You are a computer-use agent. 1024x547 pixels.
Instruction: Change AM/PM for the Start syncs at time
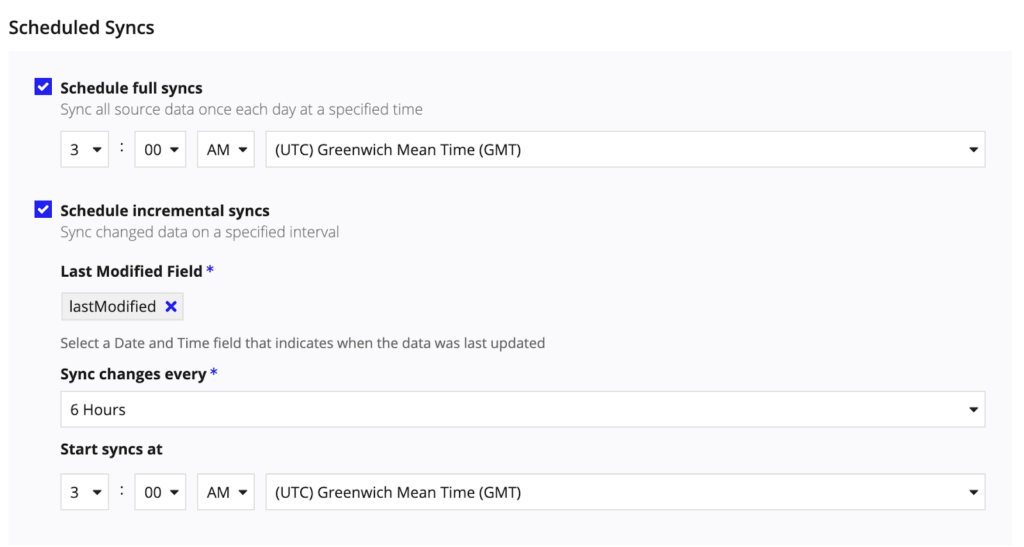[226, 492]
